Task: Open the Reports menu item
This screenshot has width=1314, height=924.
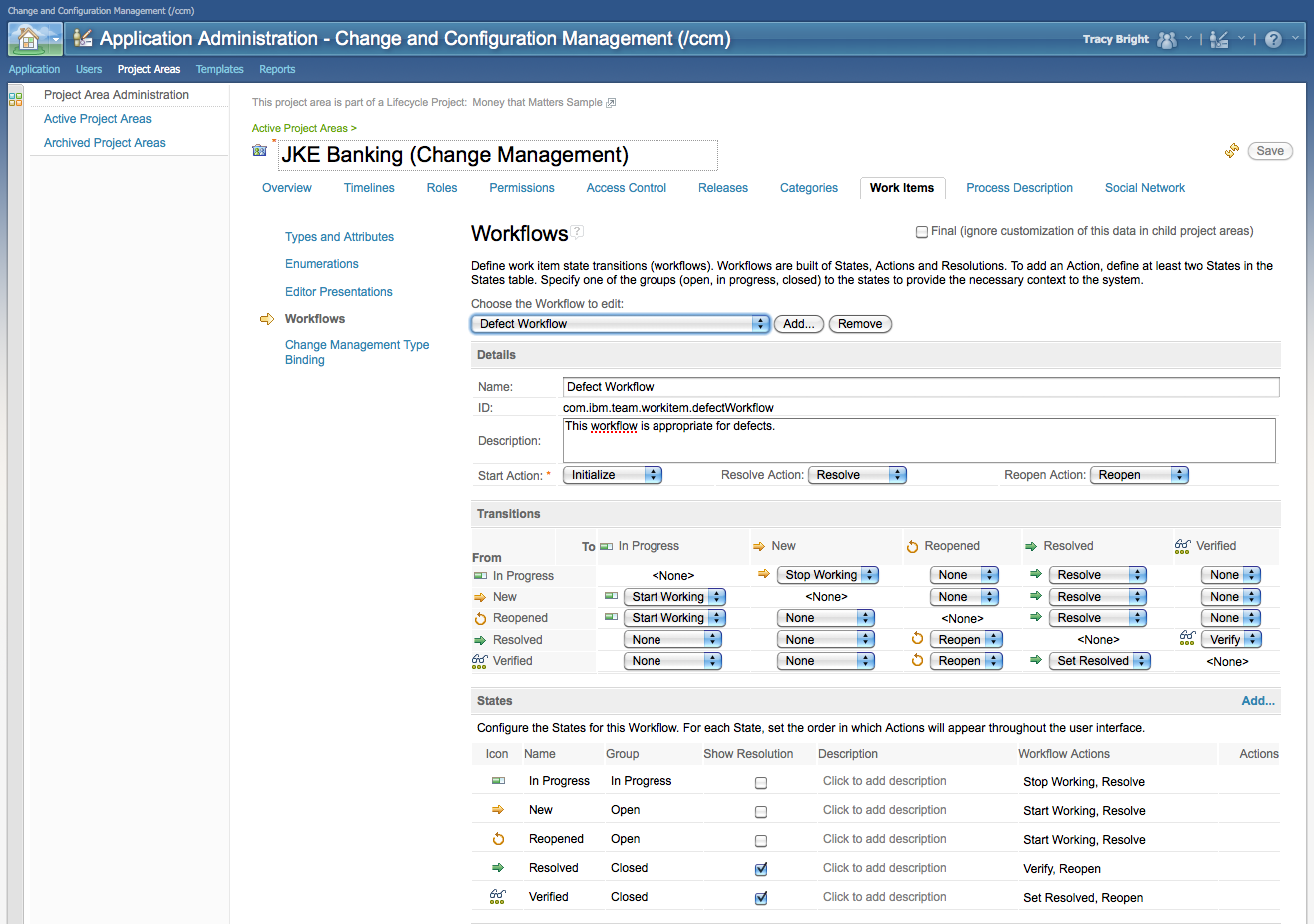Action: [277, 70]
